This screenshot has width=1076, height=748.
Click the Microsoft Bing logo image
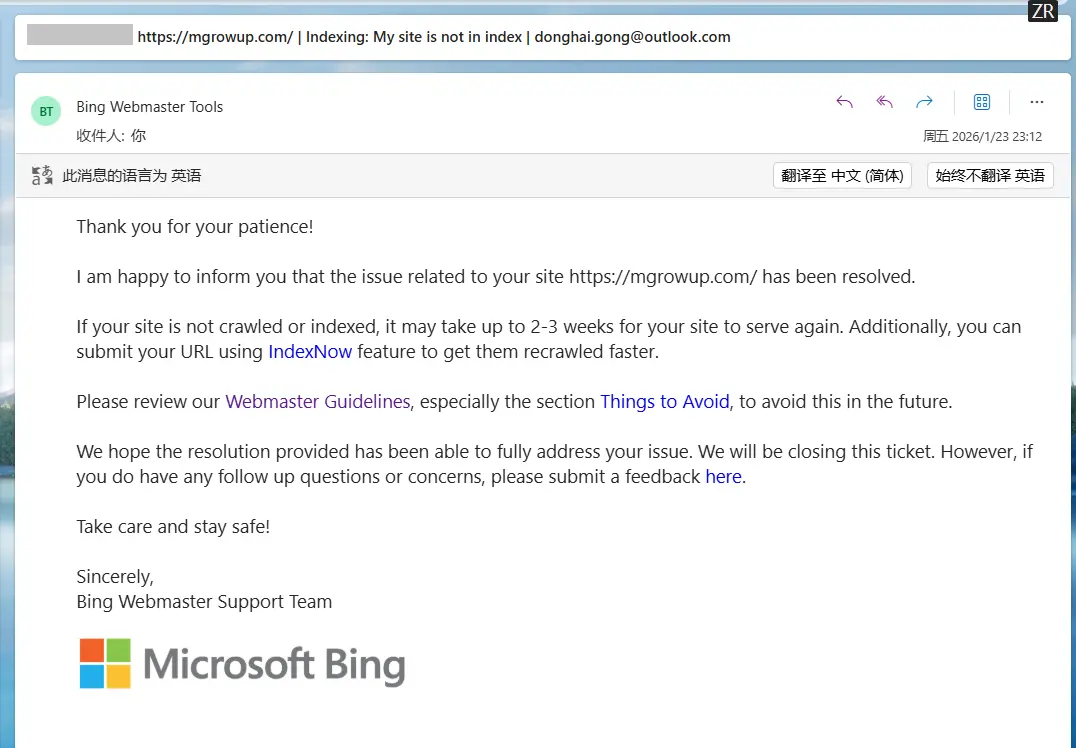(x=243, y=664)
